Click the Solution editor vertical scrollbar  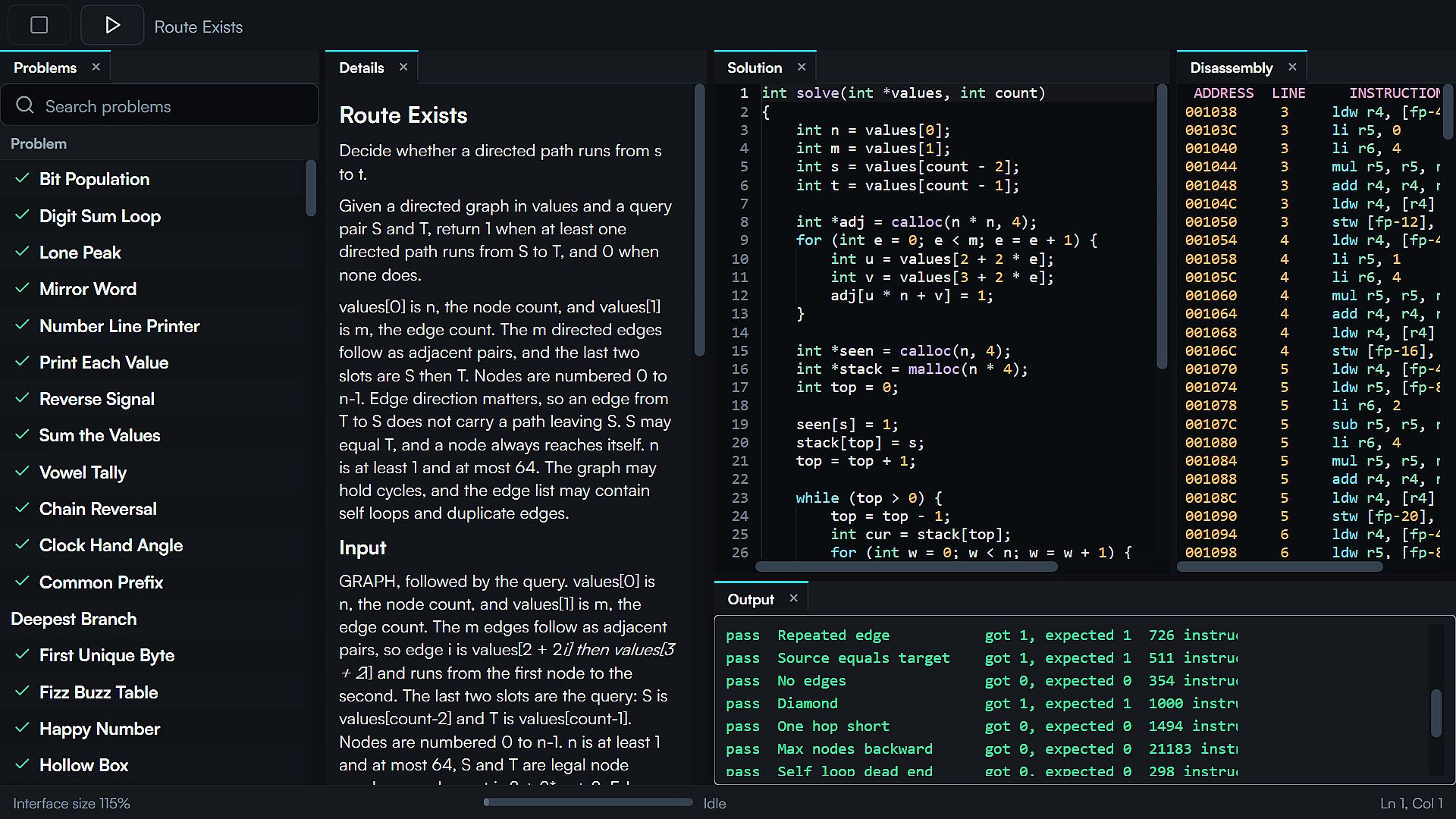[x=1161, y=226]
